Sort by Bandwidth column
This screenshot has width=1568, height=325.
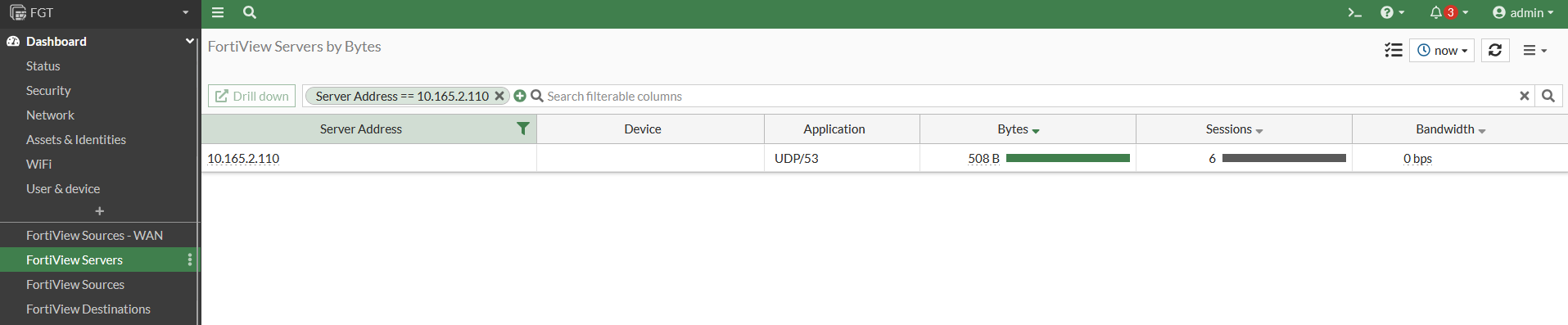[1451, 129]
